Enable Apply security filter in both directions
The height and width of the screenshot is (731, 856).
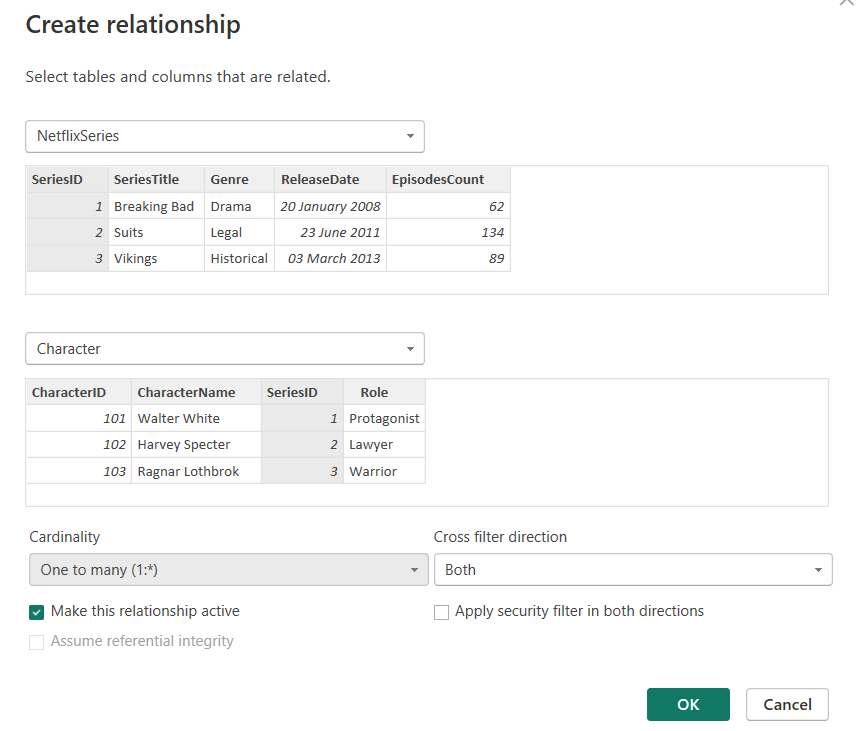441,612
